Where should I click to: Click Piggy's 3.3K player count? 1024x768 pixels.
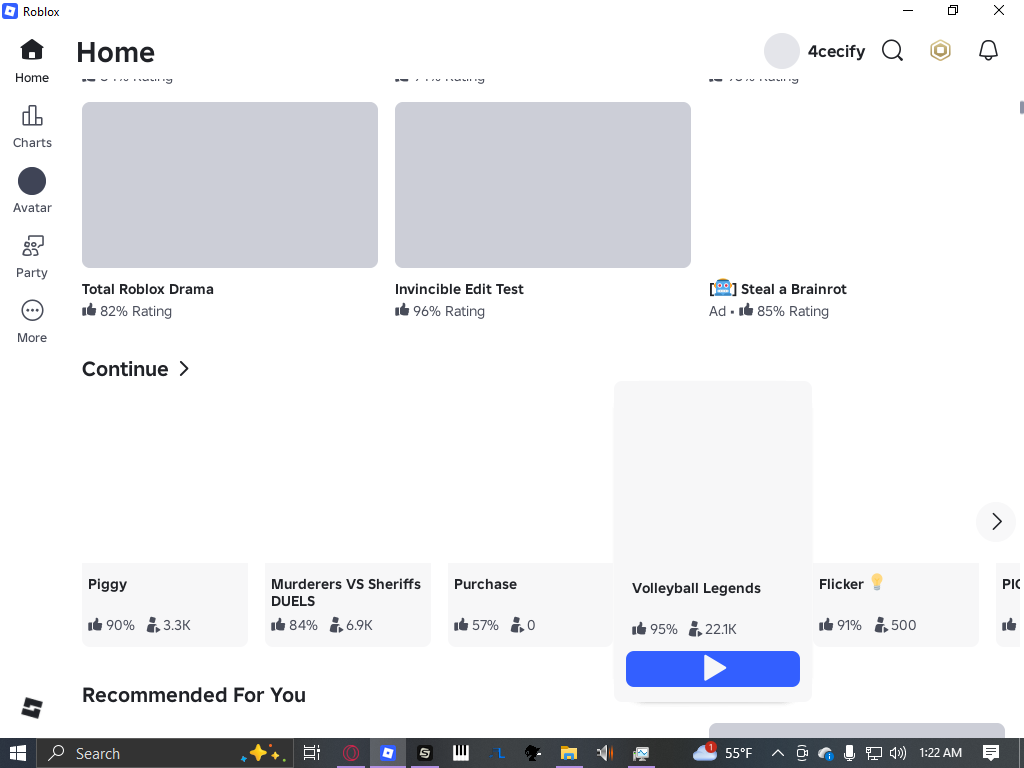168,625
